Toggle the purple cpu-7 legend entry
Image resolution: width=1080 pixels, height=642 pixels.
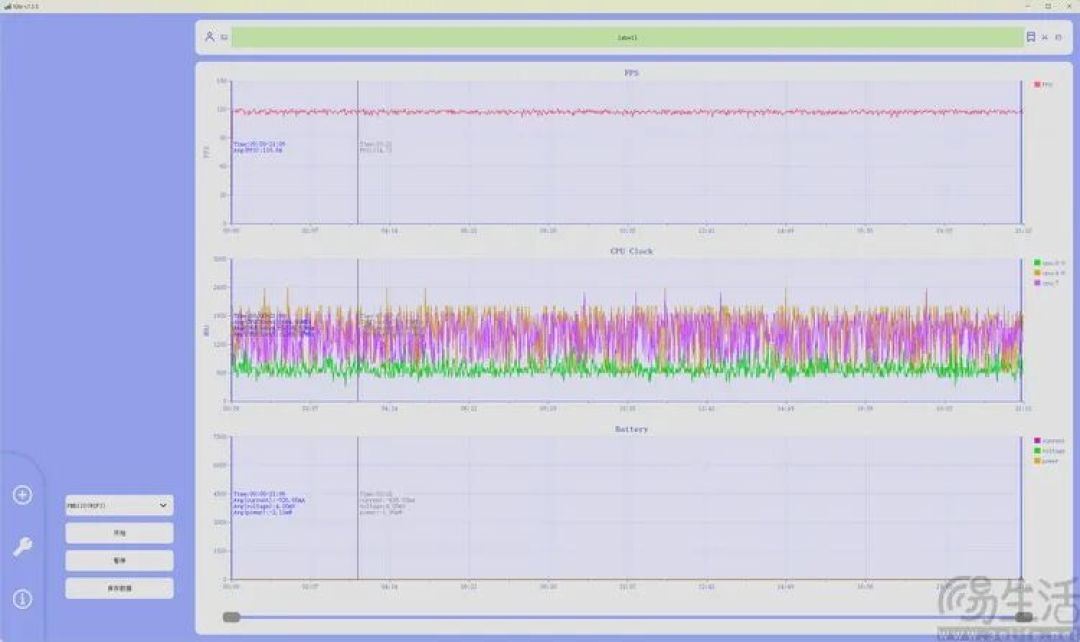pos(1046,283)
